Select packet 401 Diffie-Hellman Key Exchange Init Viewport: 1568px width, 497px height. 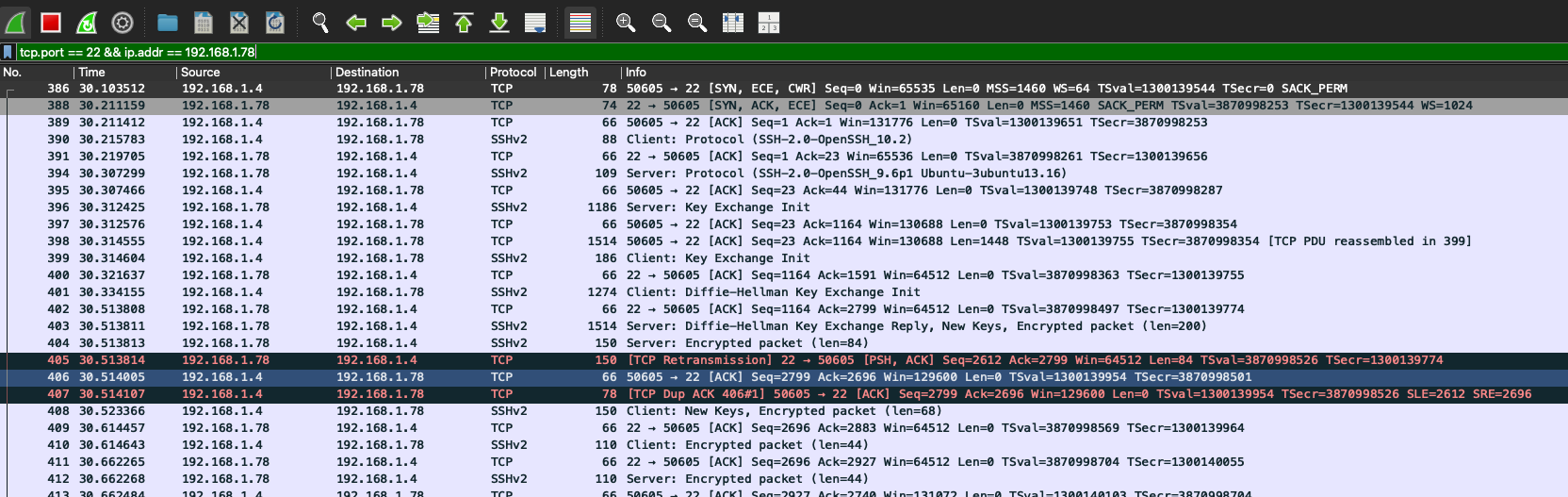pyautogui.click(x=784, y=292)
